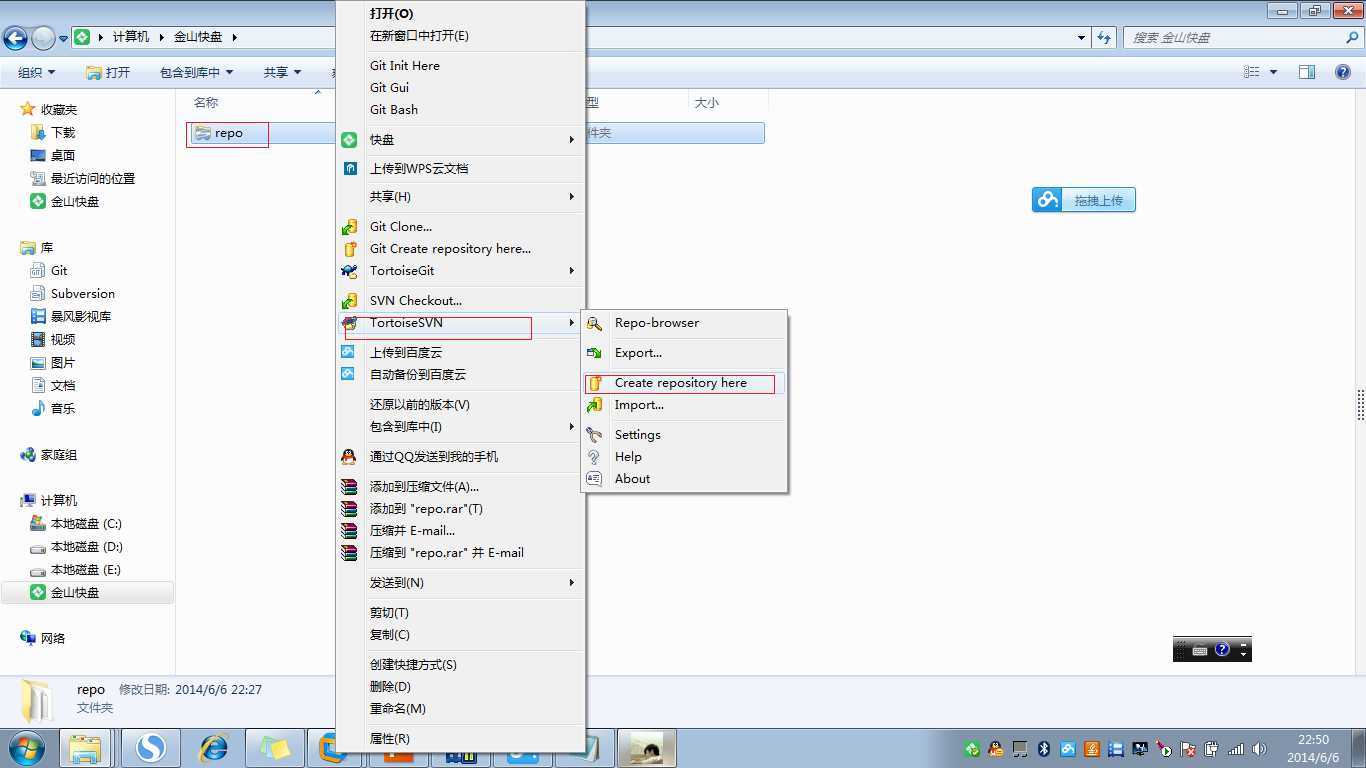Open 桌面 in favorites sidebar

click(63, 156)
